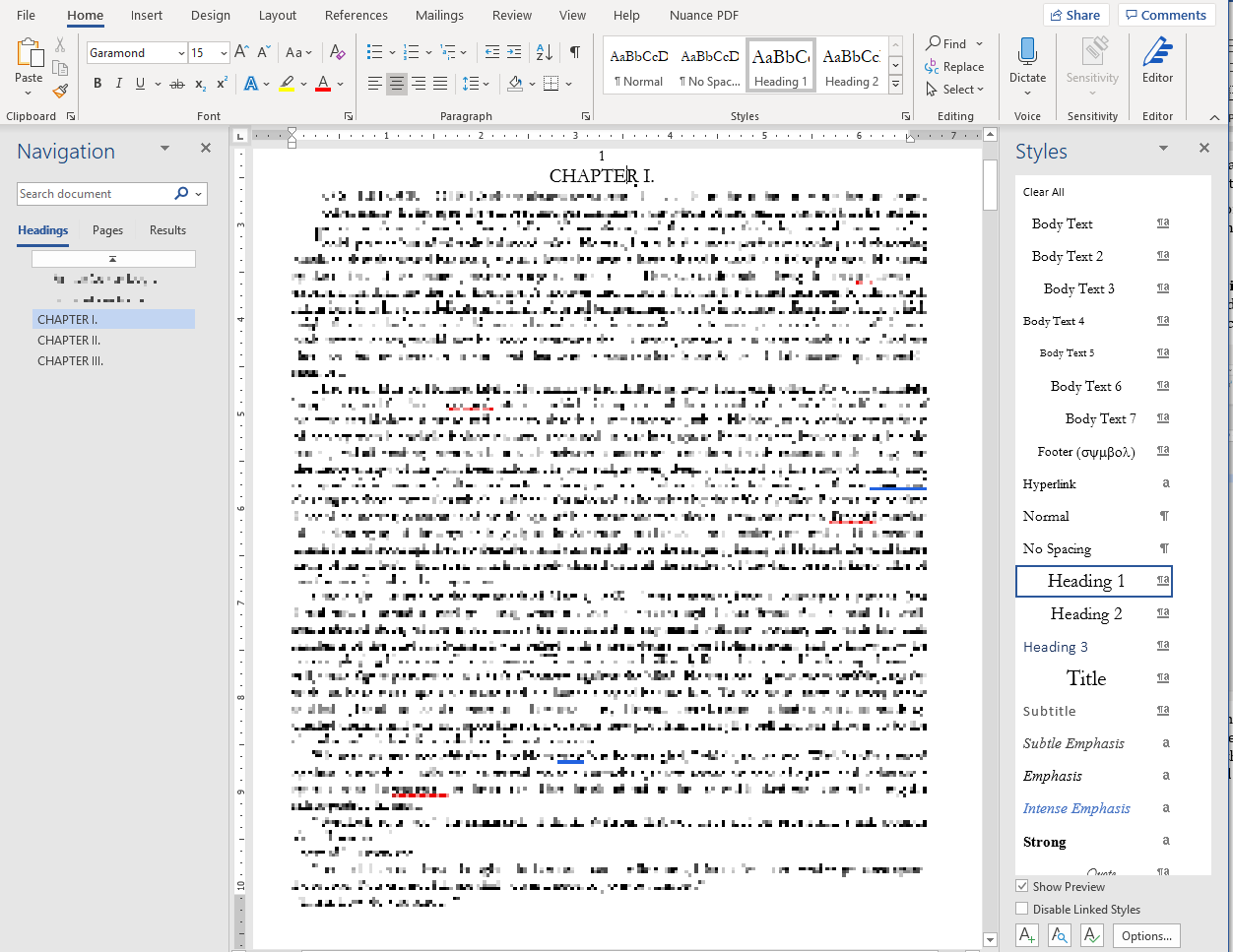Click the New Style icon
This screenshot has width=1233, height=952.
pos(1027,935)
